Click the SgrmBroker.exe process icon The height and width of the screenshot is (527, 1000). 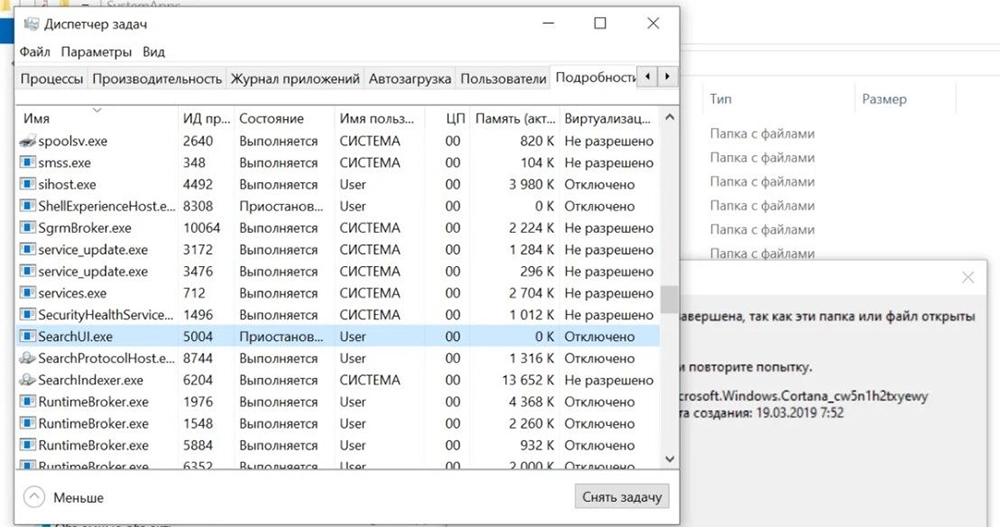click(28, 228)
